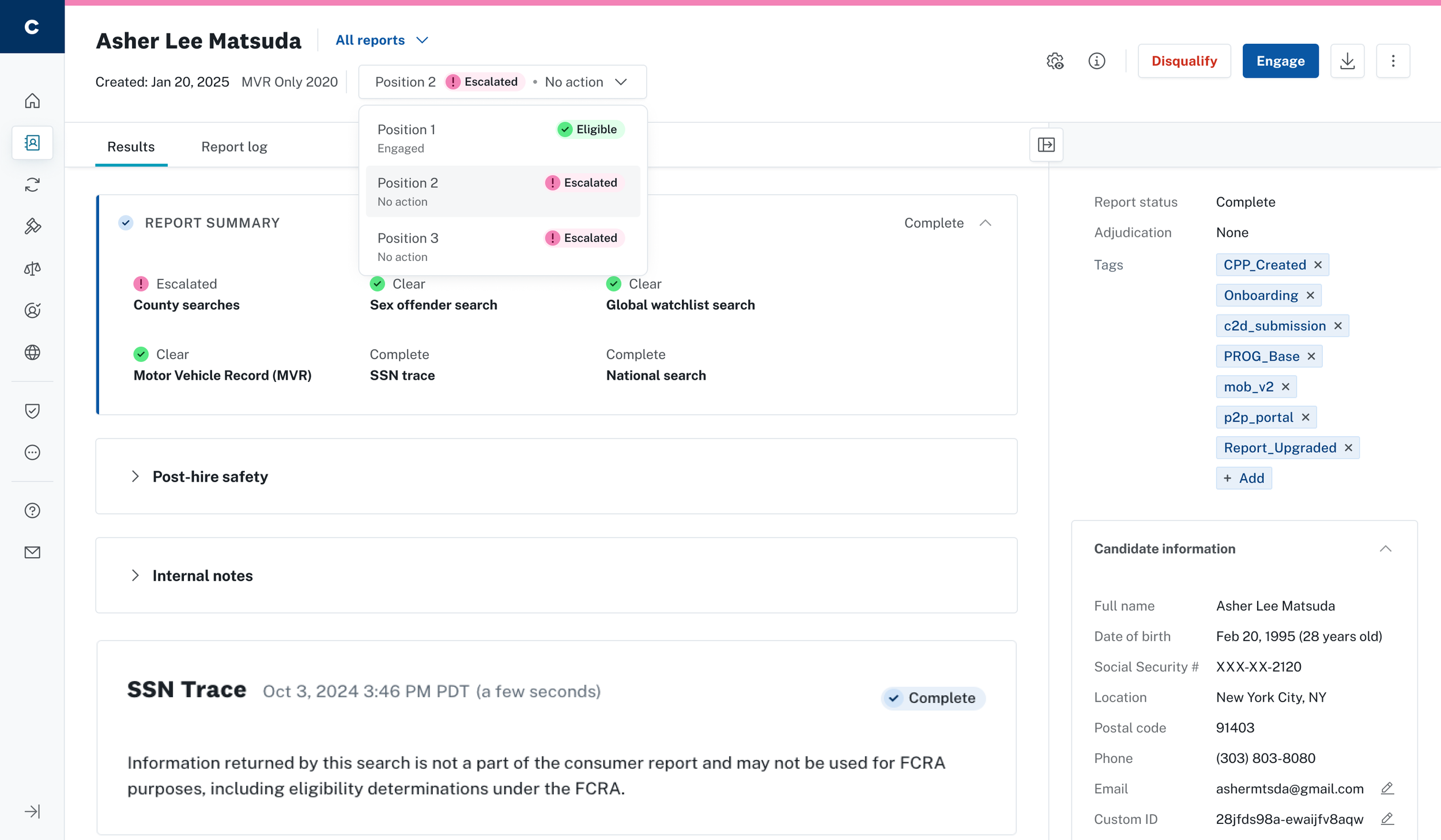
Task: Click the info circle icon
Action: pyautogui.click(x=1096, y=61)
